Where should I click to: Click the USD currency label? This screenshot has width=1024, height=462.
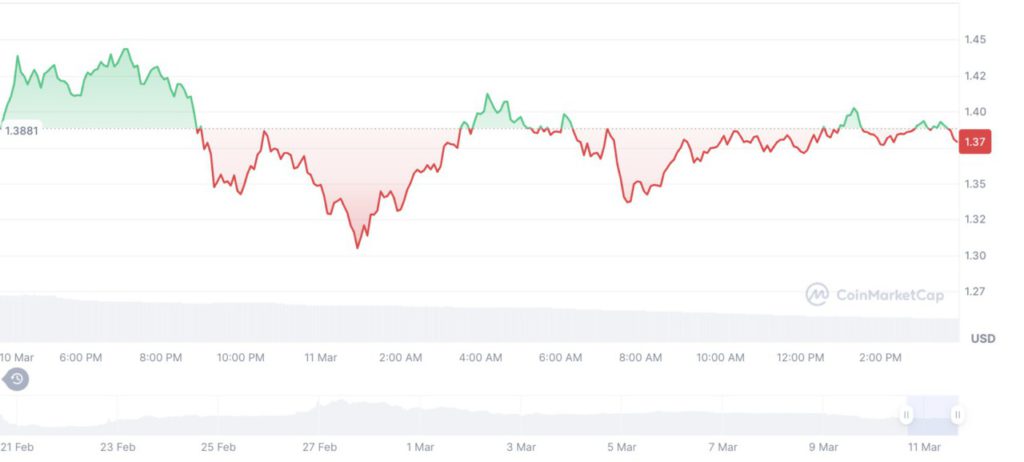982,339
